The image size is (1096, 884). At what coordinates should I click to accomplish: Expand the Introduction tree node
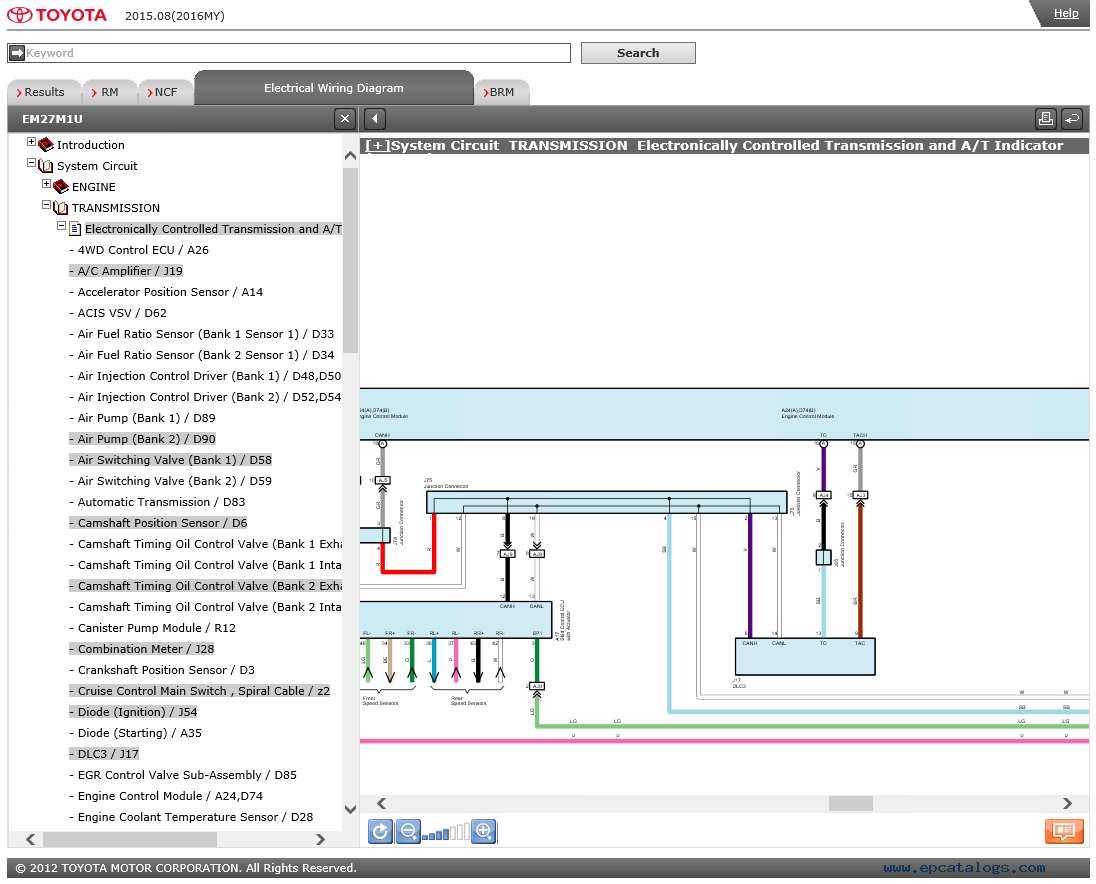tap(31, 142)
